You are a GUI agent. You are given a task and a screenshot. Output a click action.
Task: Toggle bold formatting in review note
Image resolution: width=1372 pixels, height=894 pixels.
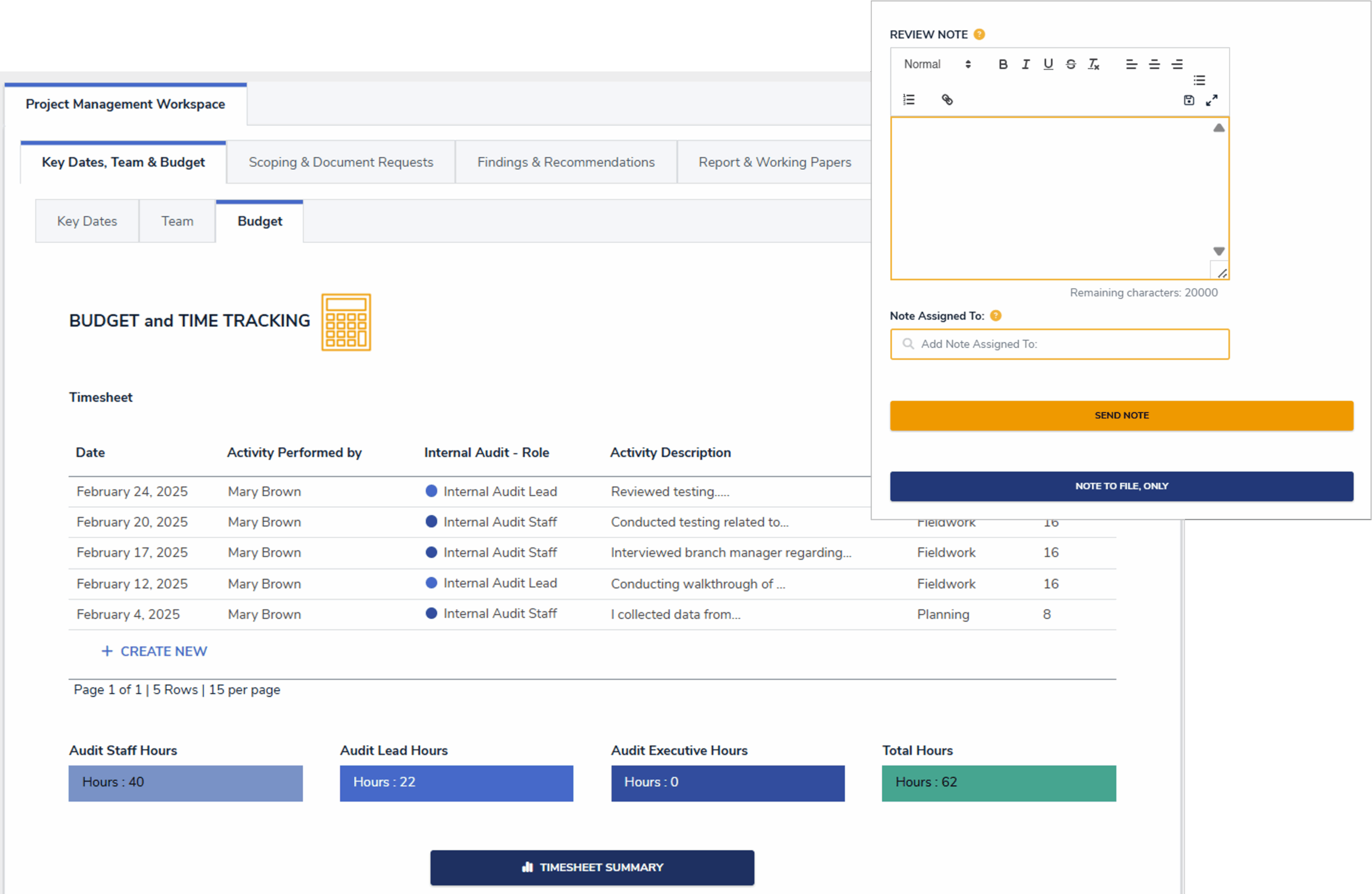(1003, 64)
